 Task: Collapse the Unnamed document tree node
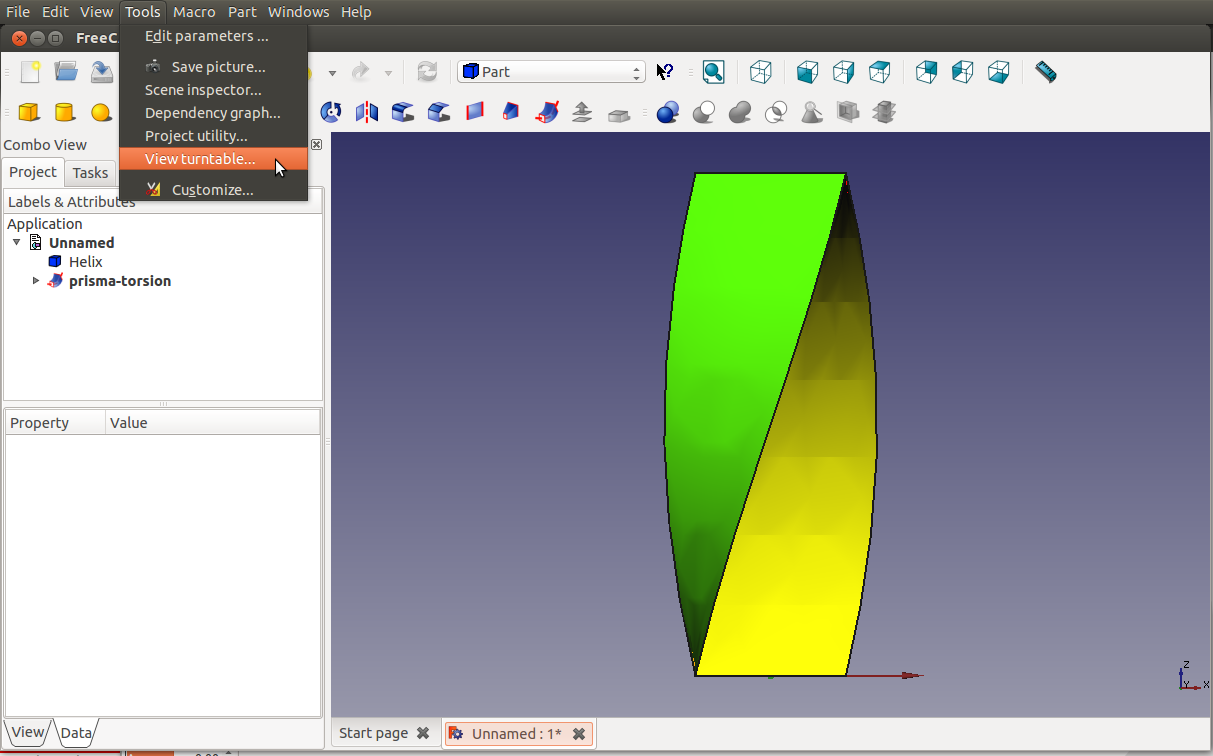point(17,243)
